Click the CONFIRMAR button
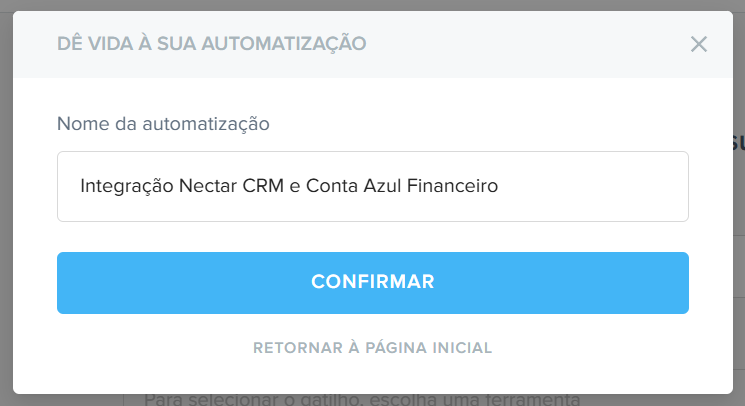 click(x=372, y=283)
